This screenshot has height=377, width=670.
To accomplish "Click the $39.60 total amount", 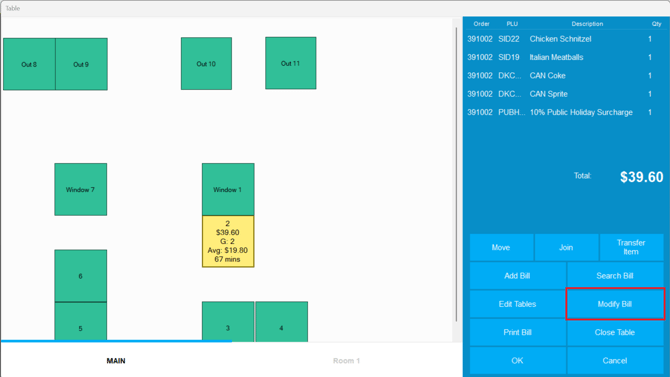I will 641,177.
